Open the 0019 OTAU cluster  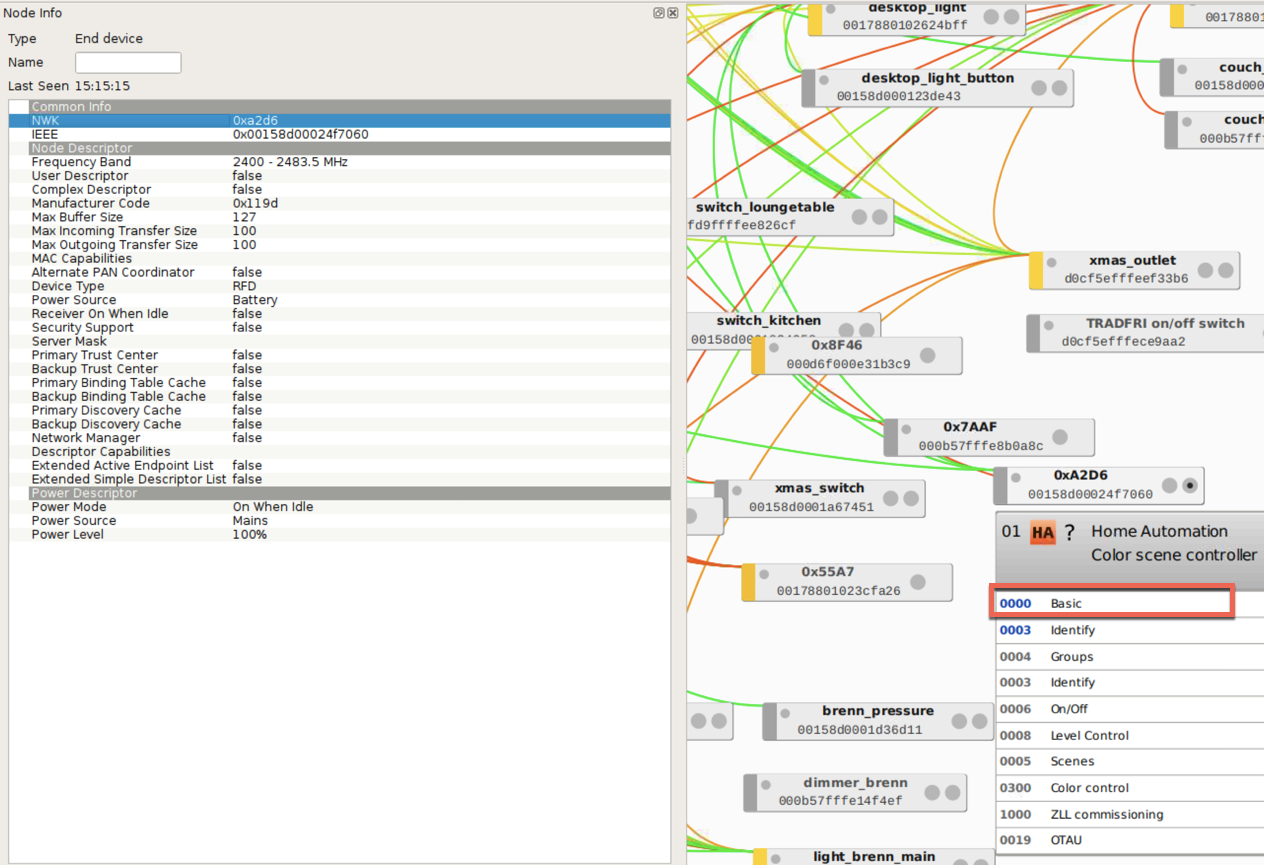(1130, 840)
